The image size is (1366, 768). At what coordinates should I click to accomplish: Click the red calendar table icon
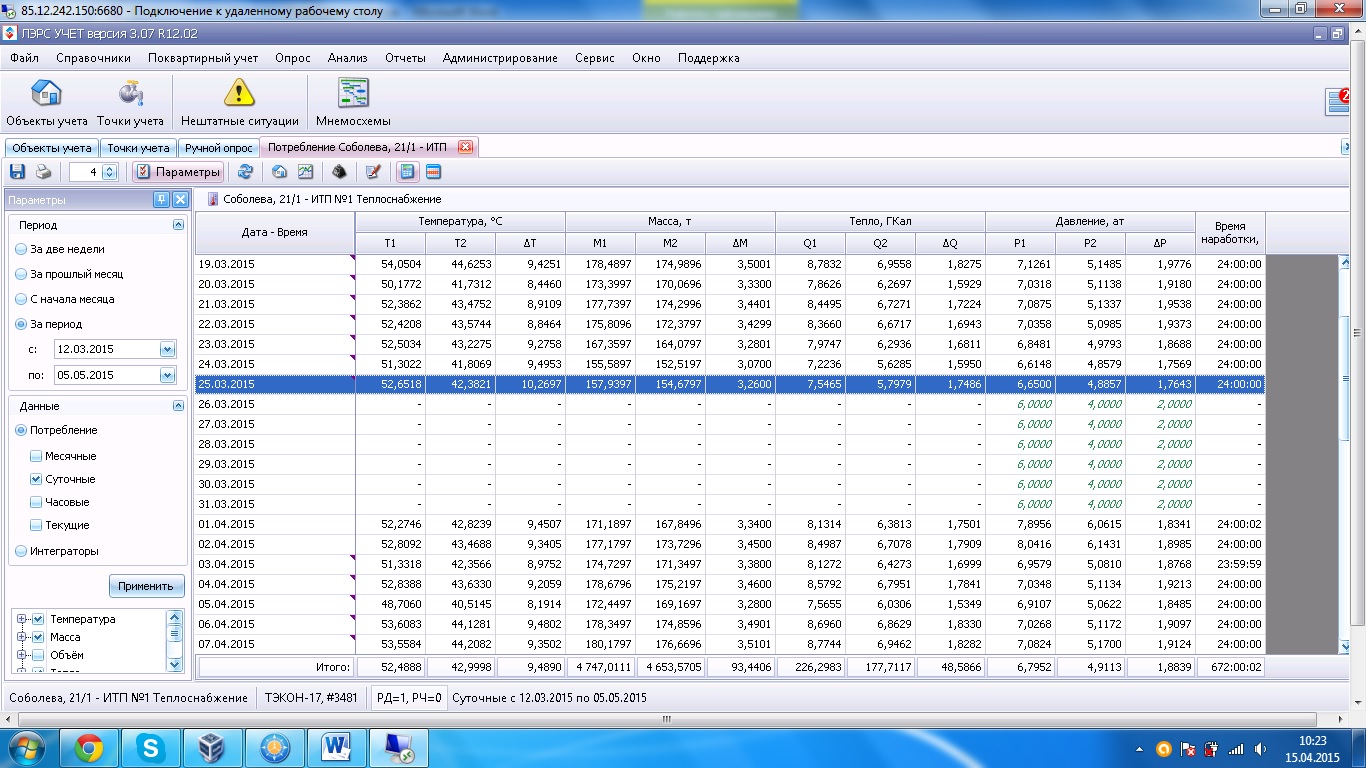433,172
